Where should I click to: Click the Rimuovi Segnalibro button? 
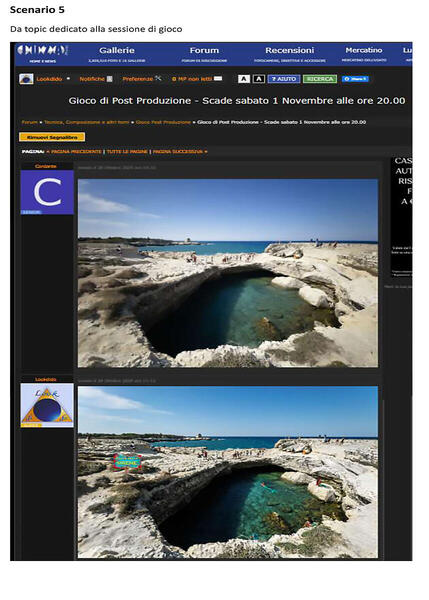coord(52,137)
